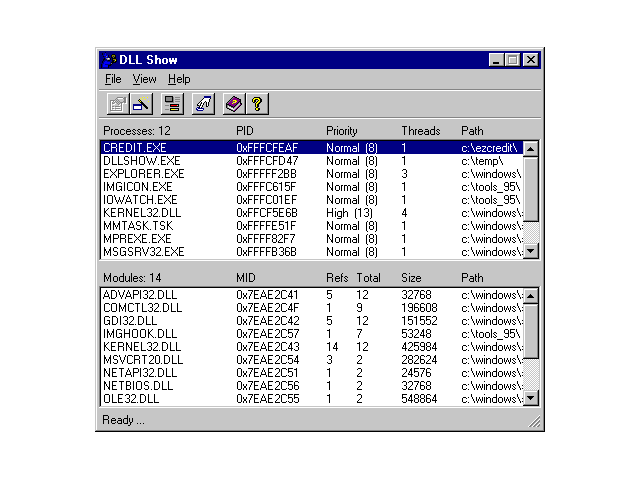Click the magic wand toolbar icon
Viewport: 640px width, 480px height.
142,103
